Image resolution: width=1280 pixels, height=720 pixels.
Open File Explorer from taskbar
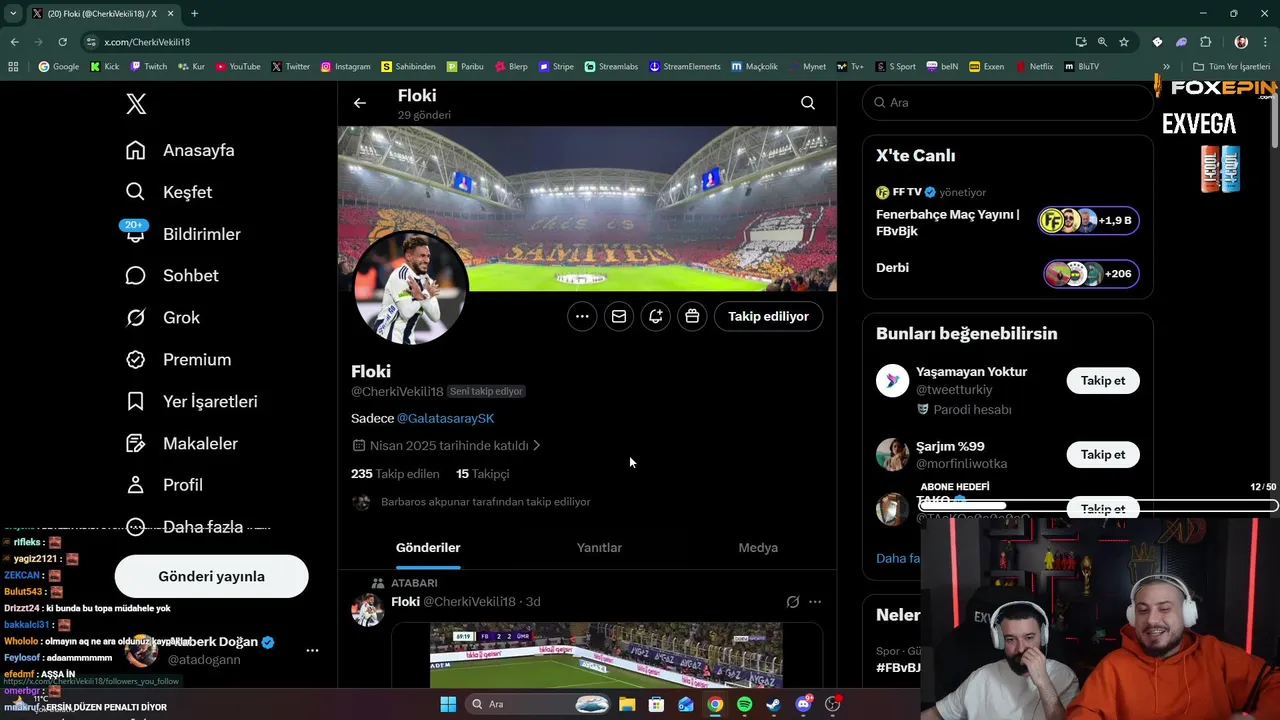[x=627, y=704]
